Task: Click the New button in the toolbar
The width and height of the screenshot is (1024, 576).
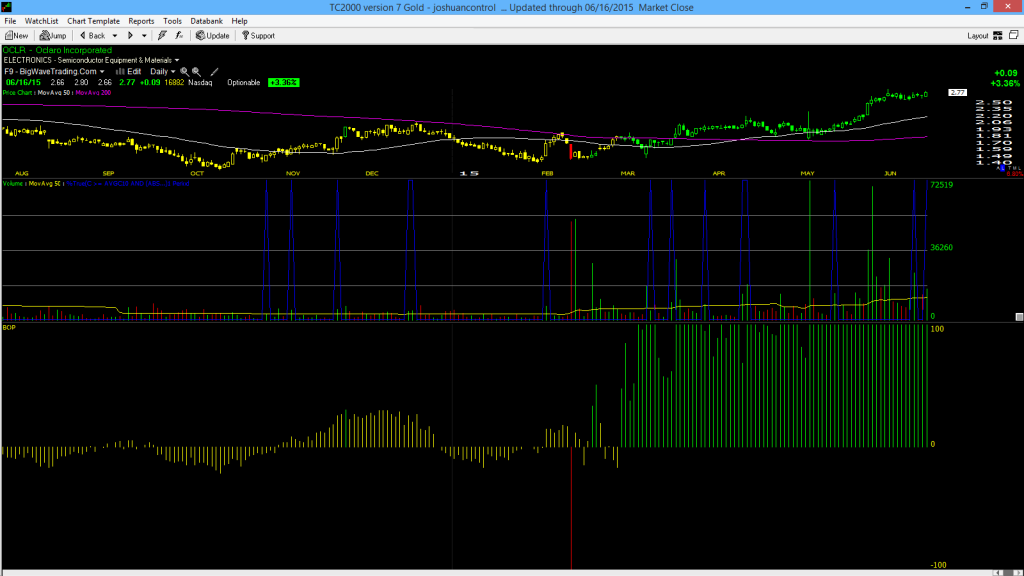Action: click(x=16, y=36)
